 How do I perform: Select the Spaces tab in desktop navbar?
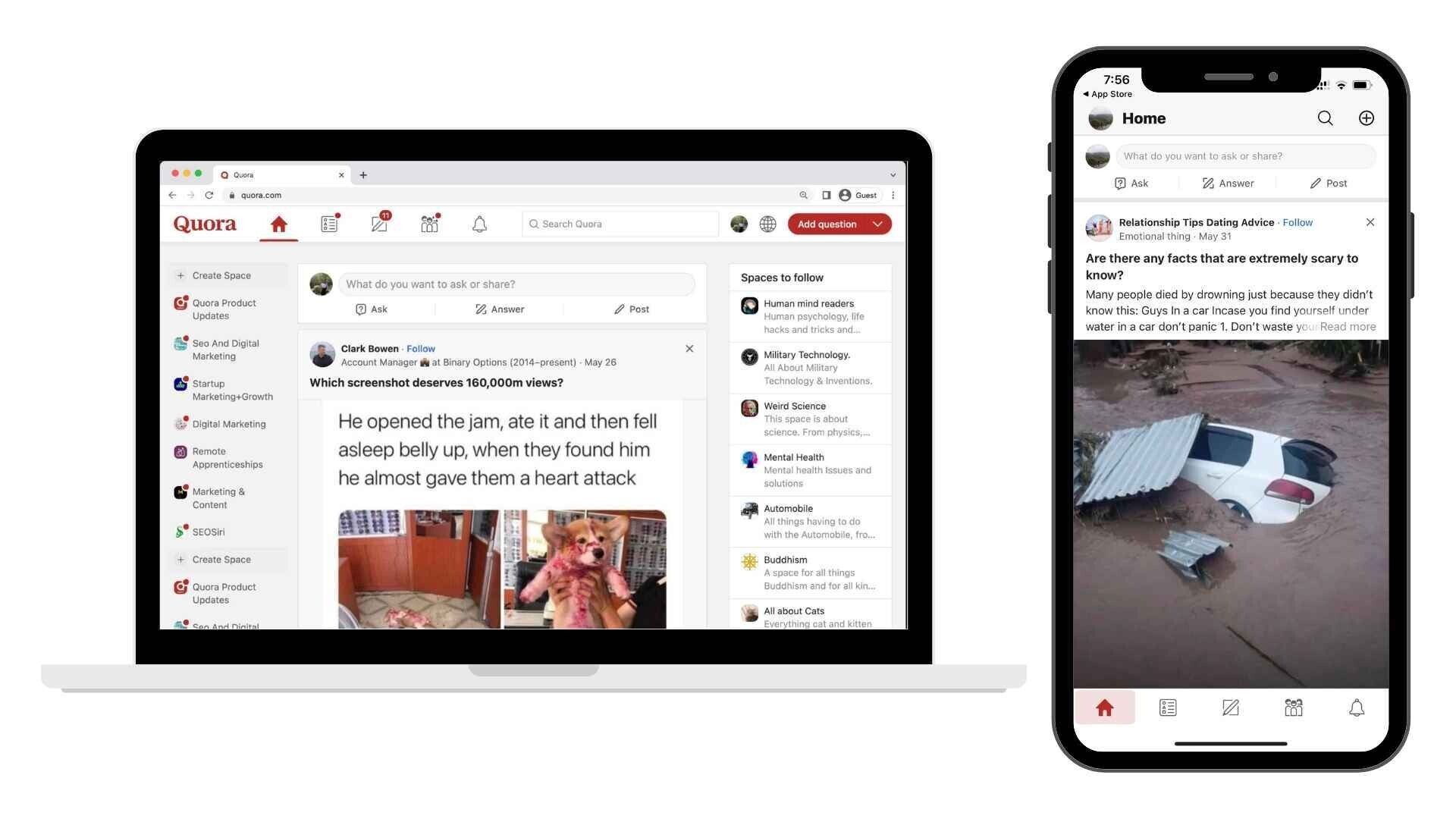[428, 224]
